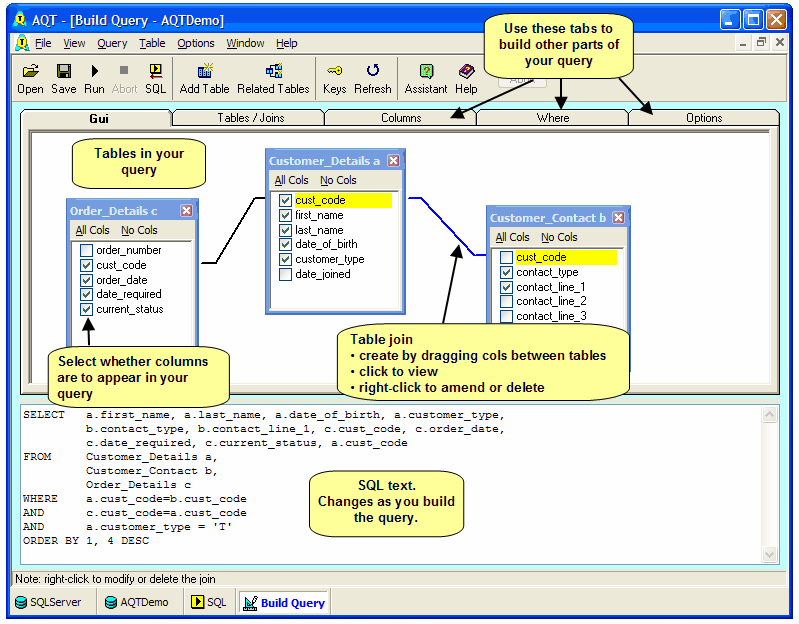799x624 pixels.
Task: Switch to the Columns tab
Action: 401,118
